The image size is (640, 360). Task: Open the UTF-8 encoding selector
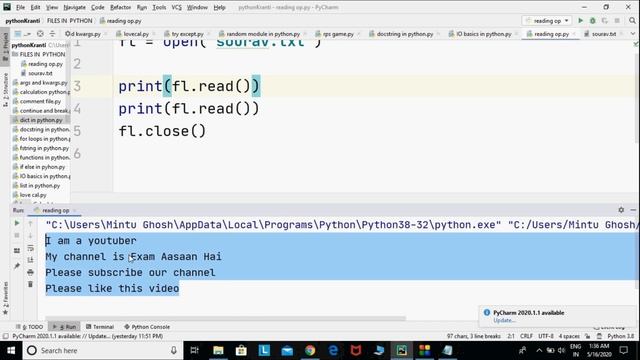click(x=546, y=336)
